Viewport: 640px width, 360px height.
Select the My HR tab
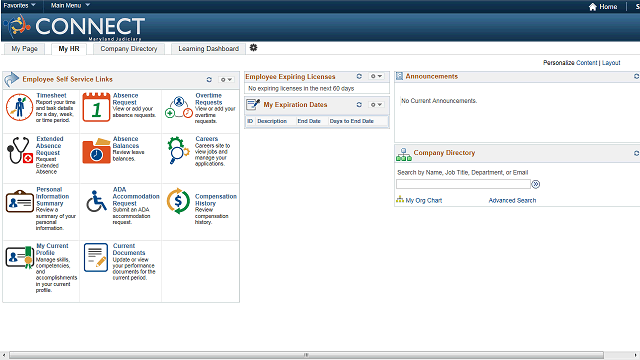[69, 49]
